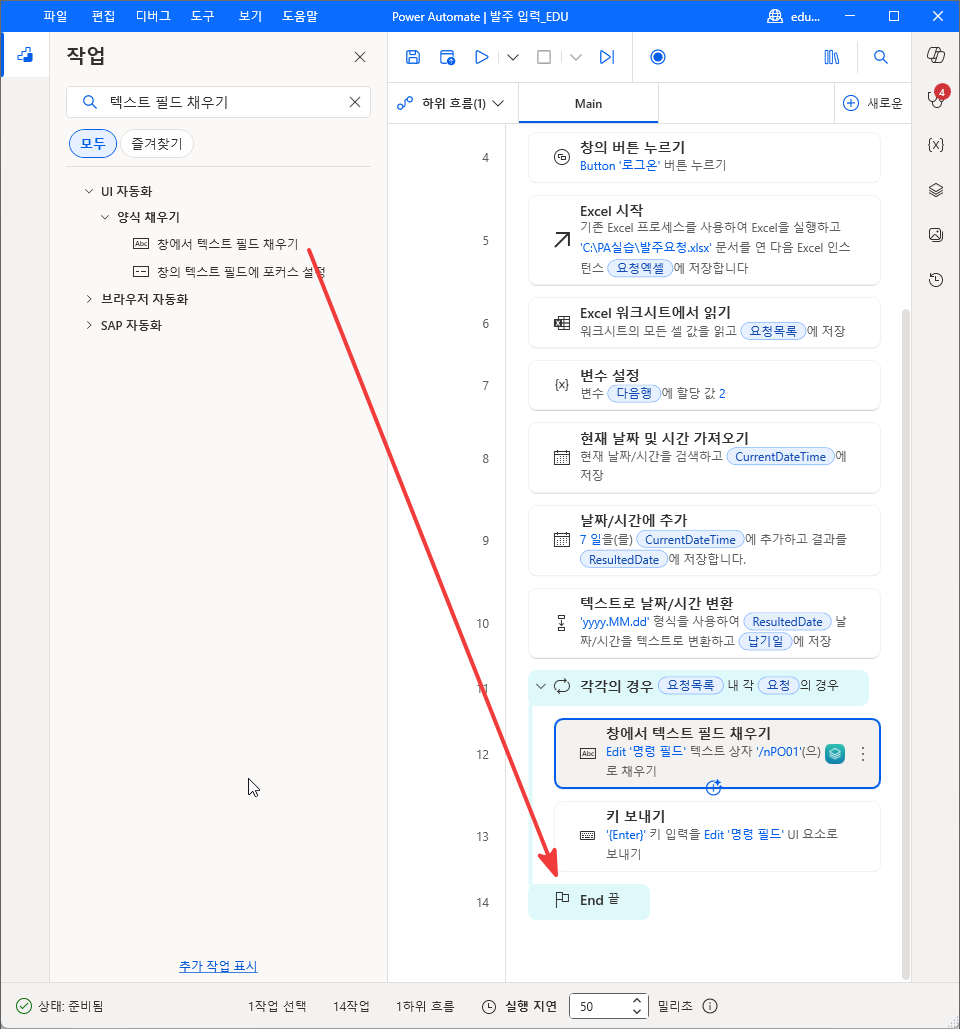Collapse the UI 자동화 tree group

tap(89, 191)
